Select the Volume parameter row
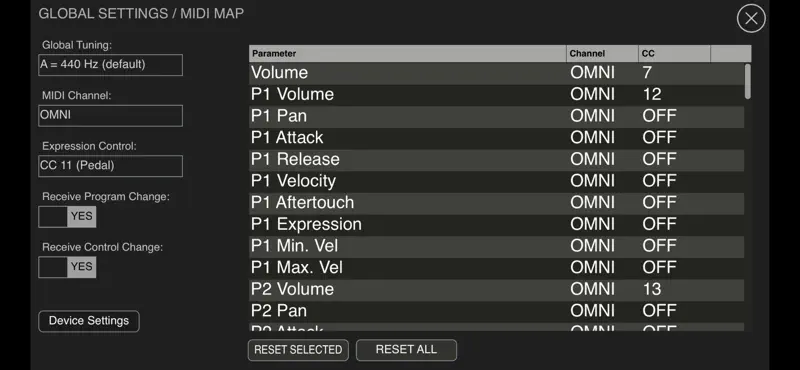Viewport: 800px width, 370px height. (496, 73)
